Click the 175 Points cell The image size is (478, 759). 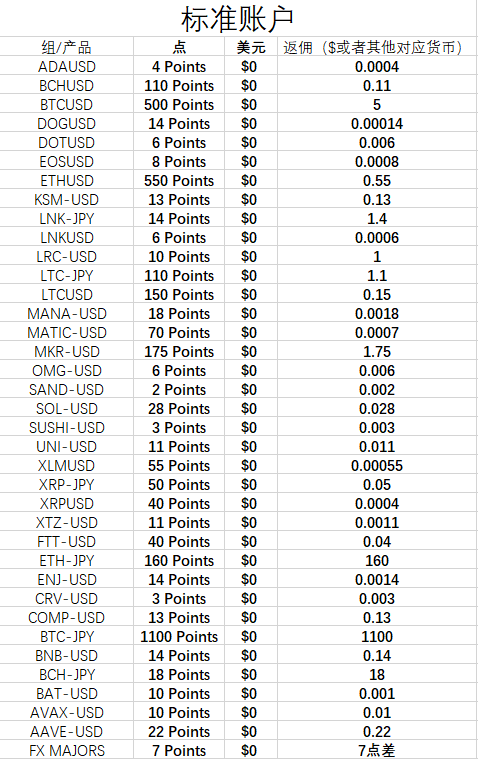tap(179, 351)
